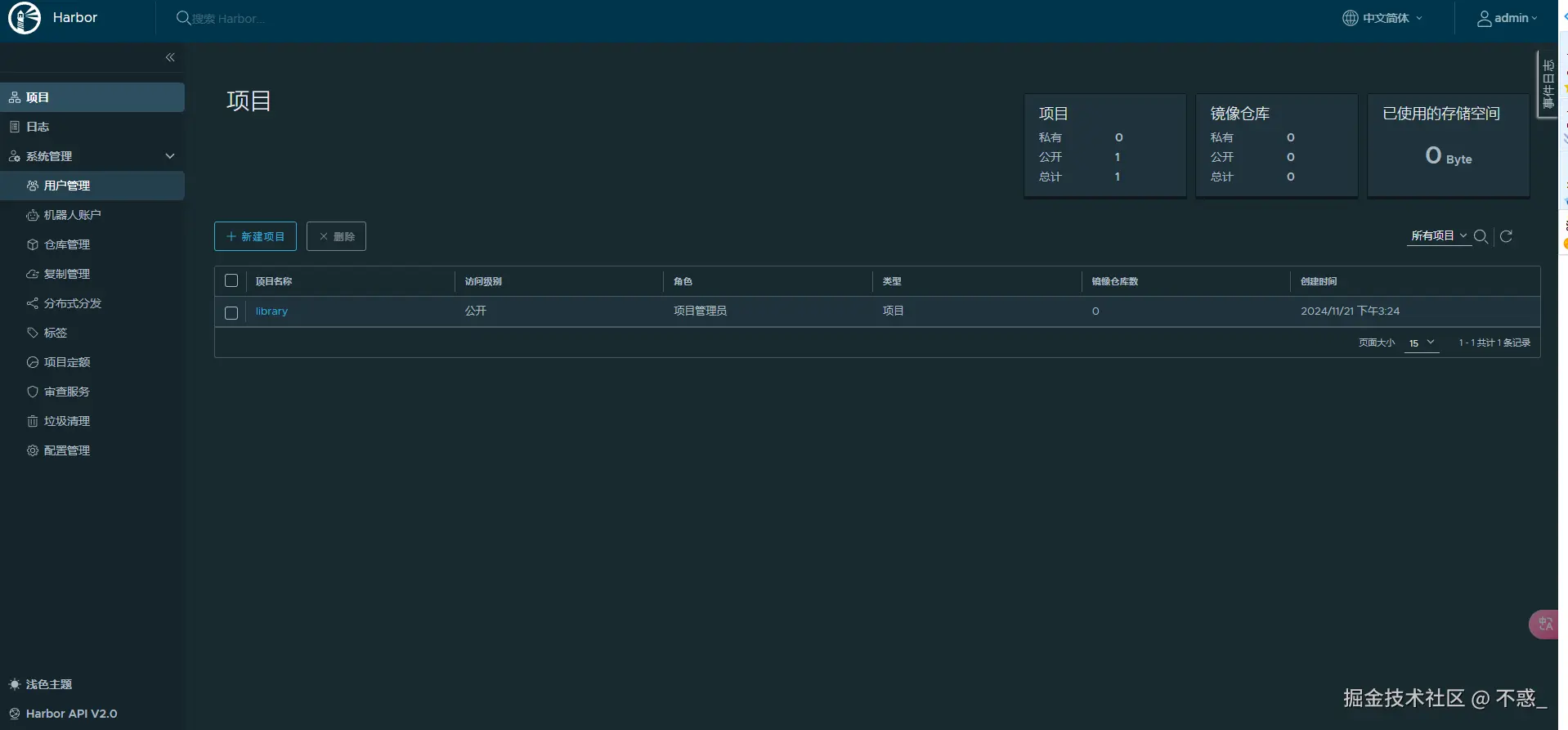Click the 项目定额 gauge icon
Screen dimensions: 1568x730
(33, 362)
